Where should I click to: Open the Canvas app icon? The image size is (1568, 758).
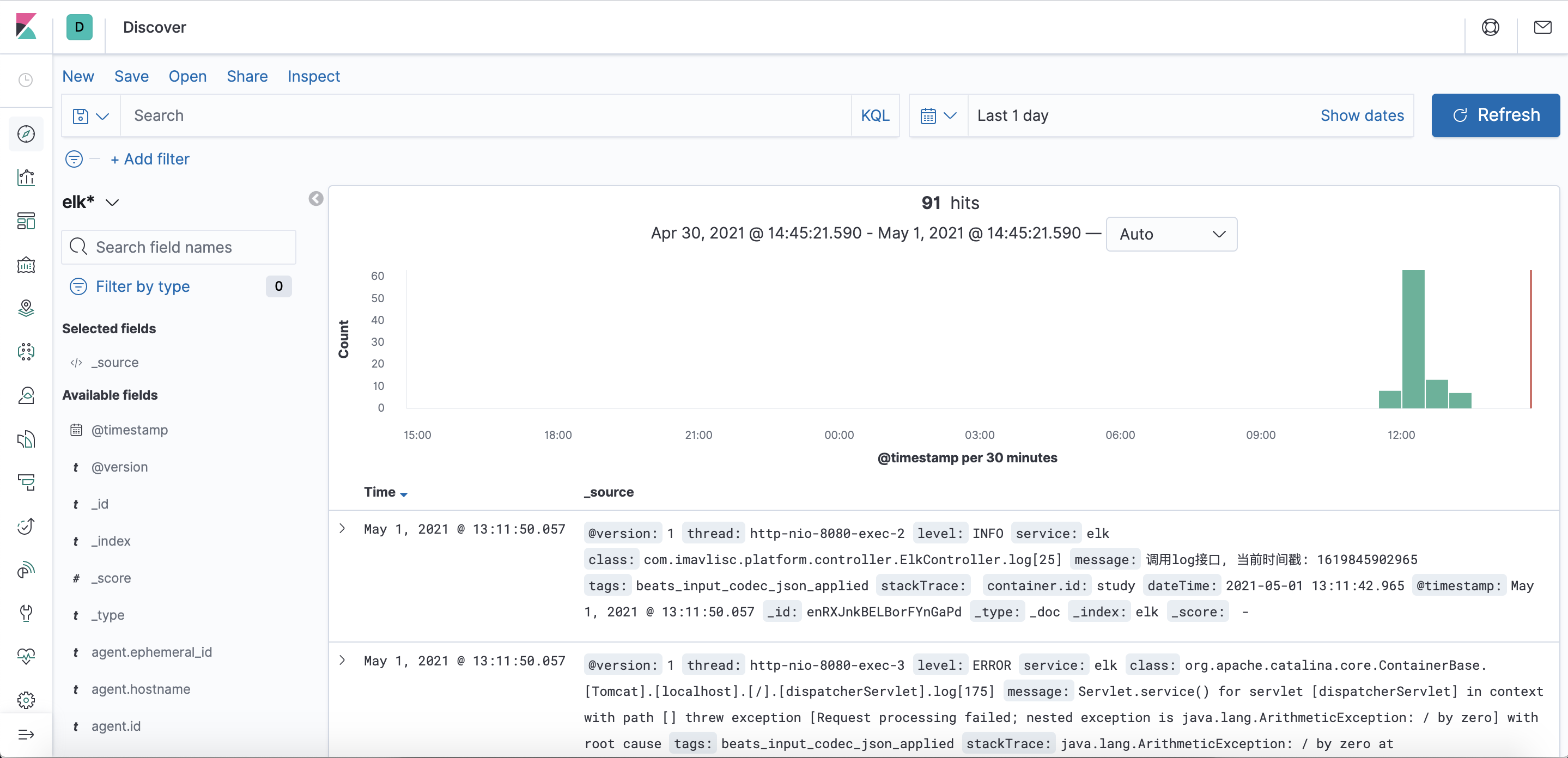[26, 265]
